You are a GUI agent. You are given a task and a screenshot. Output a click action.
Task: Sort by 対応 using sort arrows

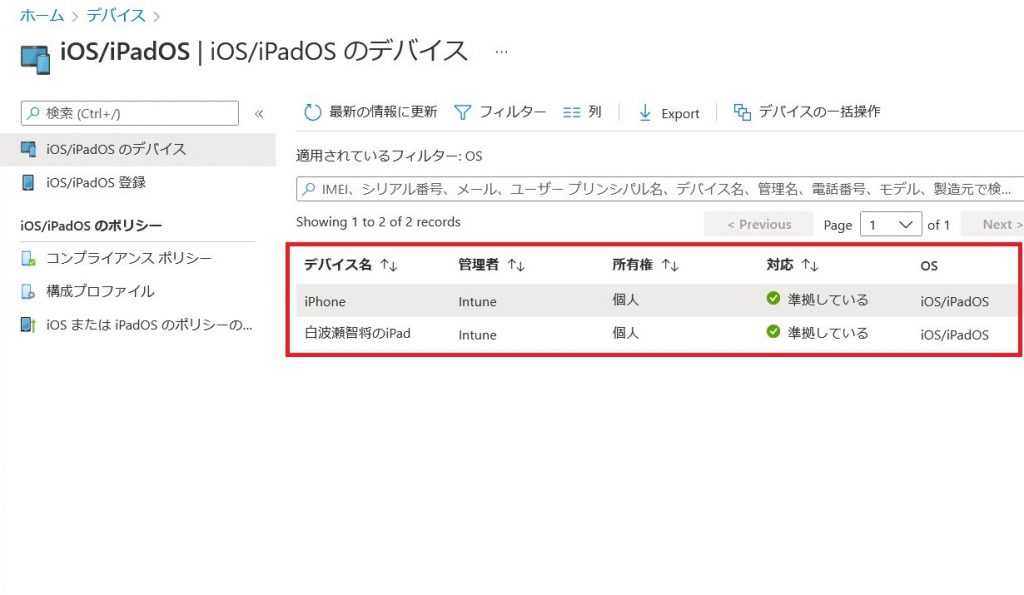pos(810,265)
